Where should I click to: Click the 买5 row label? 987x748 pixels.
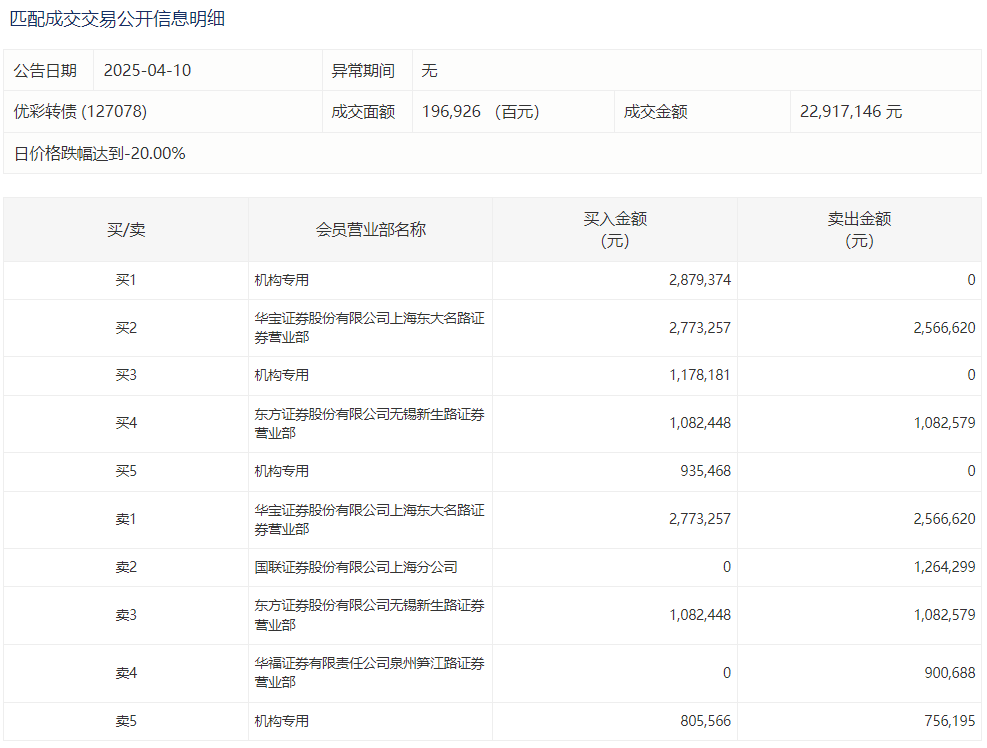(x=126, y=471)
